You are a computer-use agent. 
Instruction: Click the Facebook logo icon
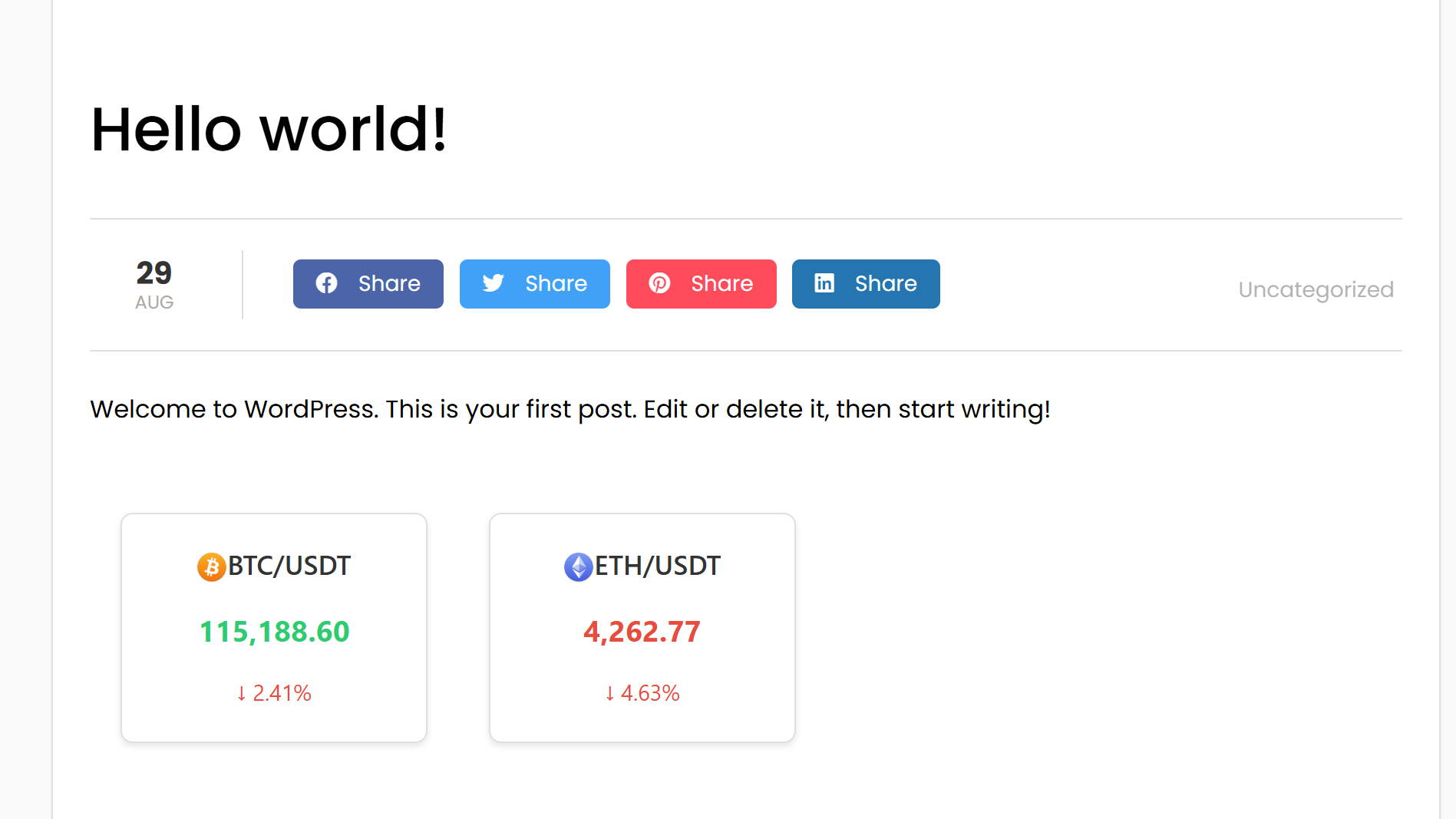click(326, 283)
